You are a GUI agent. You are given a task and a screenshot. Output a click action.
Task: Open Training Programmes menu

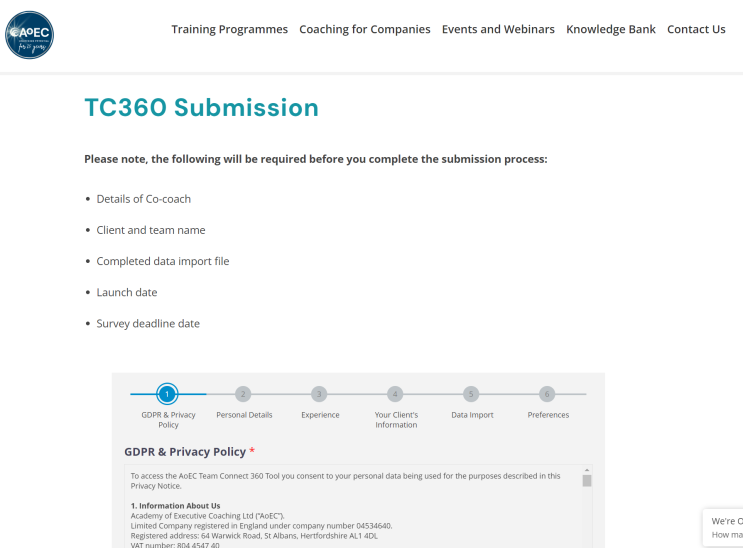[x=229, y=29]
